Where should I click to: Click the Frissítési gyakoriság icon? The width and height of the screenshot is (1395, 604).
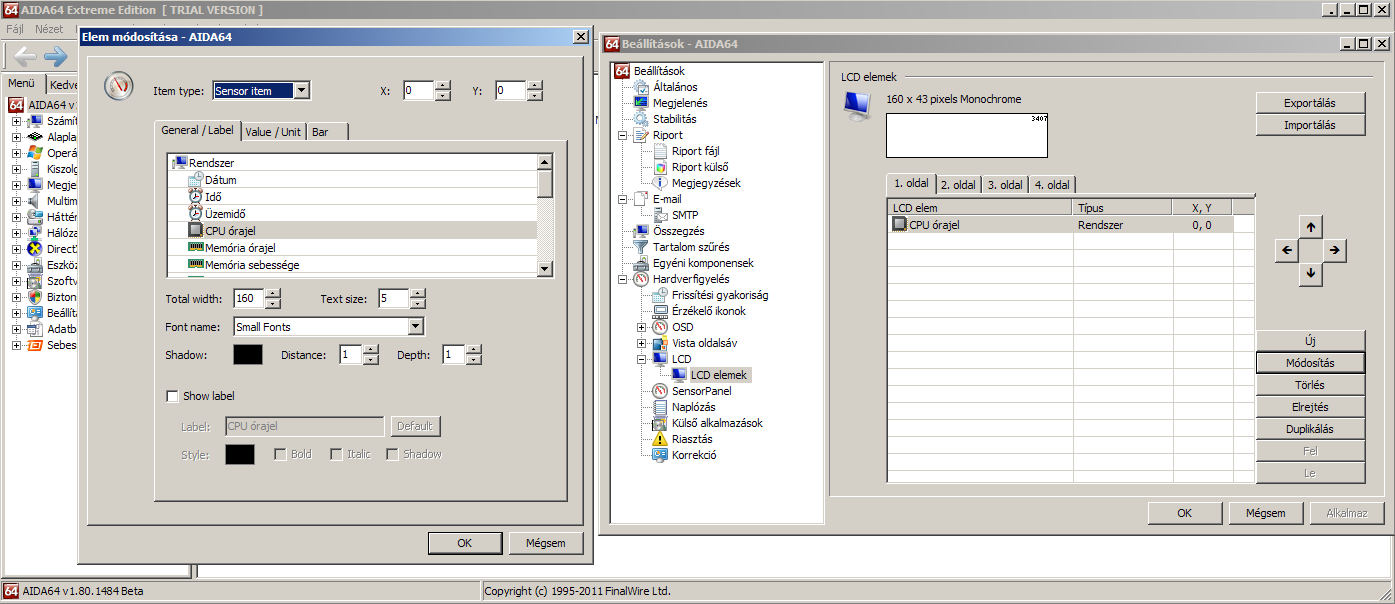point(660,295)
